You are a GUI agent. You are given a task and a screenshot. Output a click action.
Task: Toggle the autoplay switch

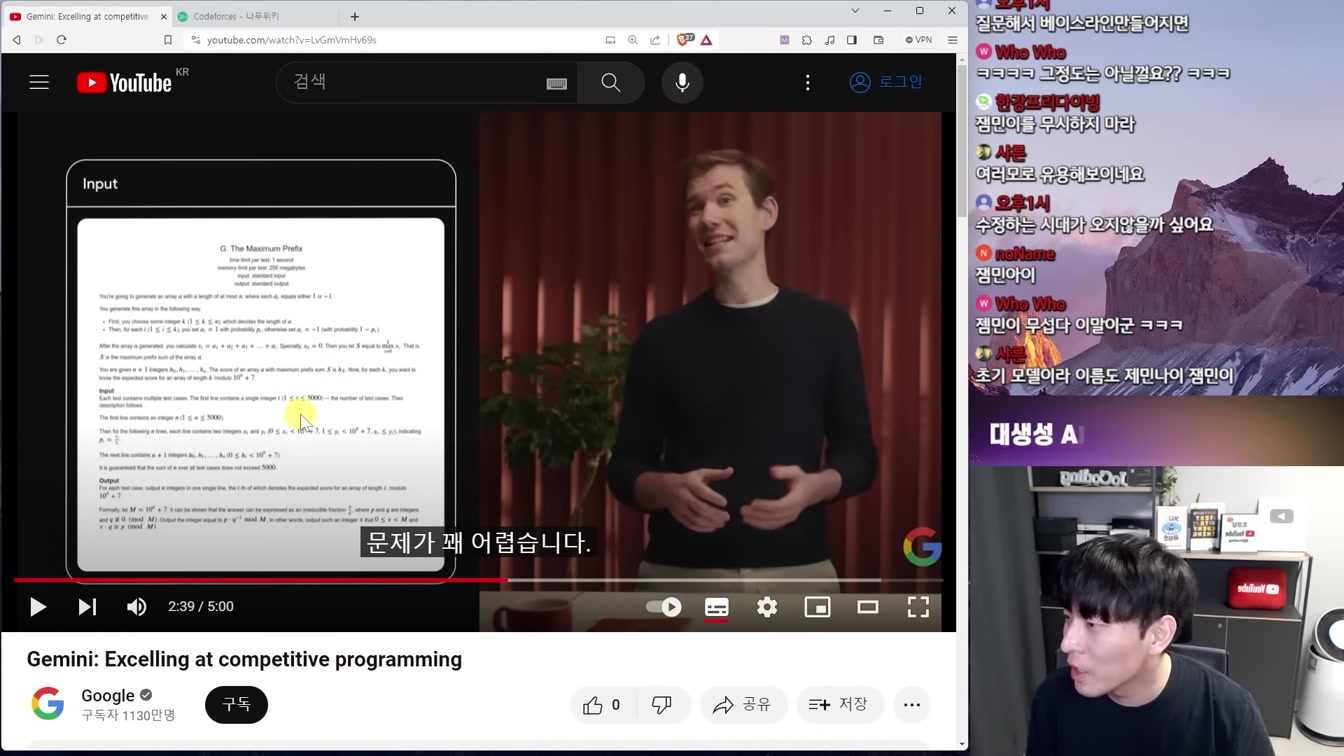point(664,607)
